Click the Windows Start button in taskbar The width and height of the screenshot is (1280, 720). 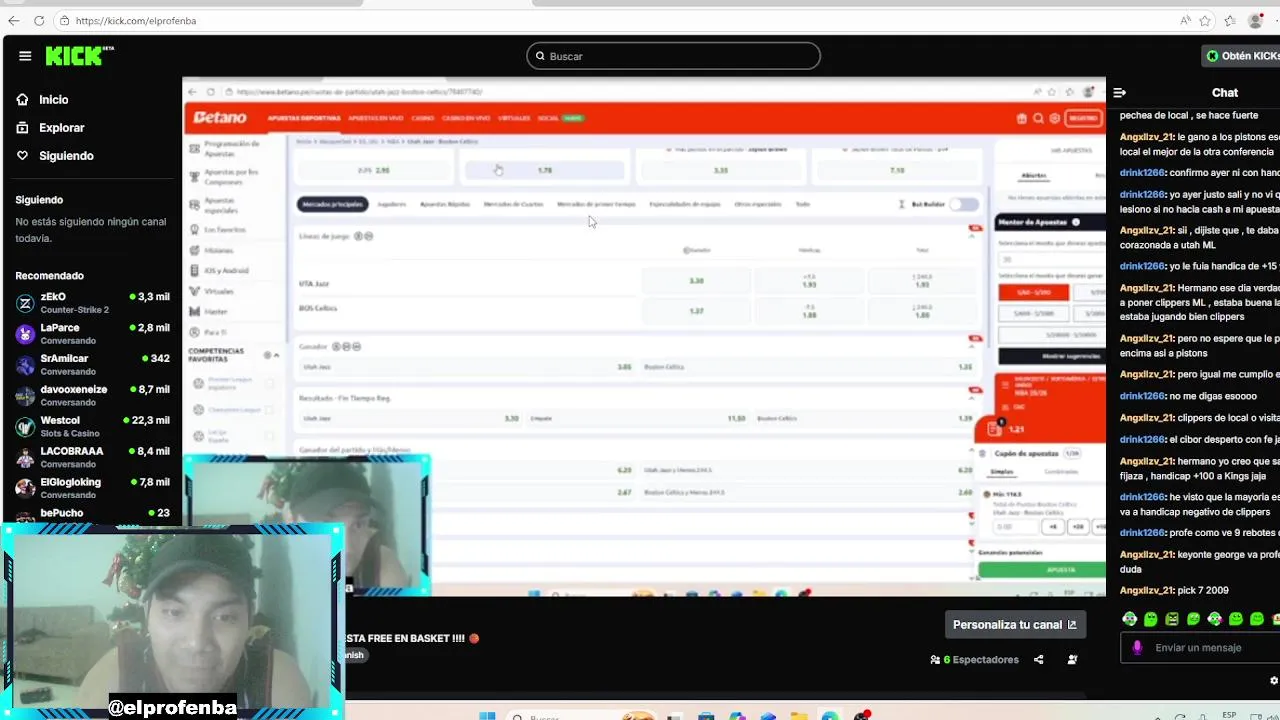(487, 716)
